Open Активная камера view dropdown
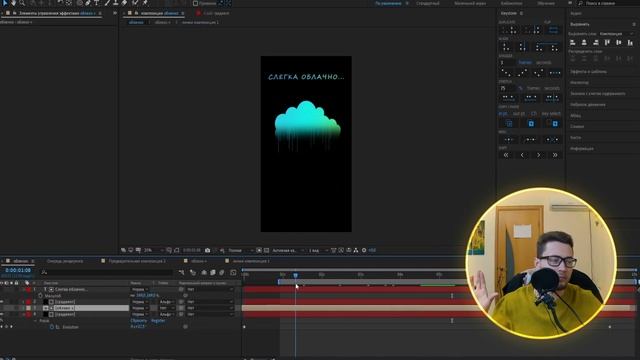Image resolution: width=640 pixels, height=360 pixels. pos(288,250)
